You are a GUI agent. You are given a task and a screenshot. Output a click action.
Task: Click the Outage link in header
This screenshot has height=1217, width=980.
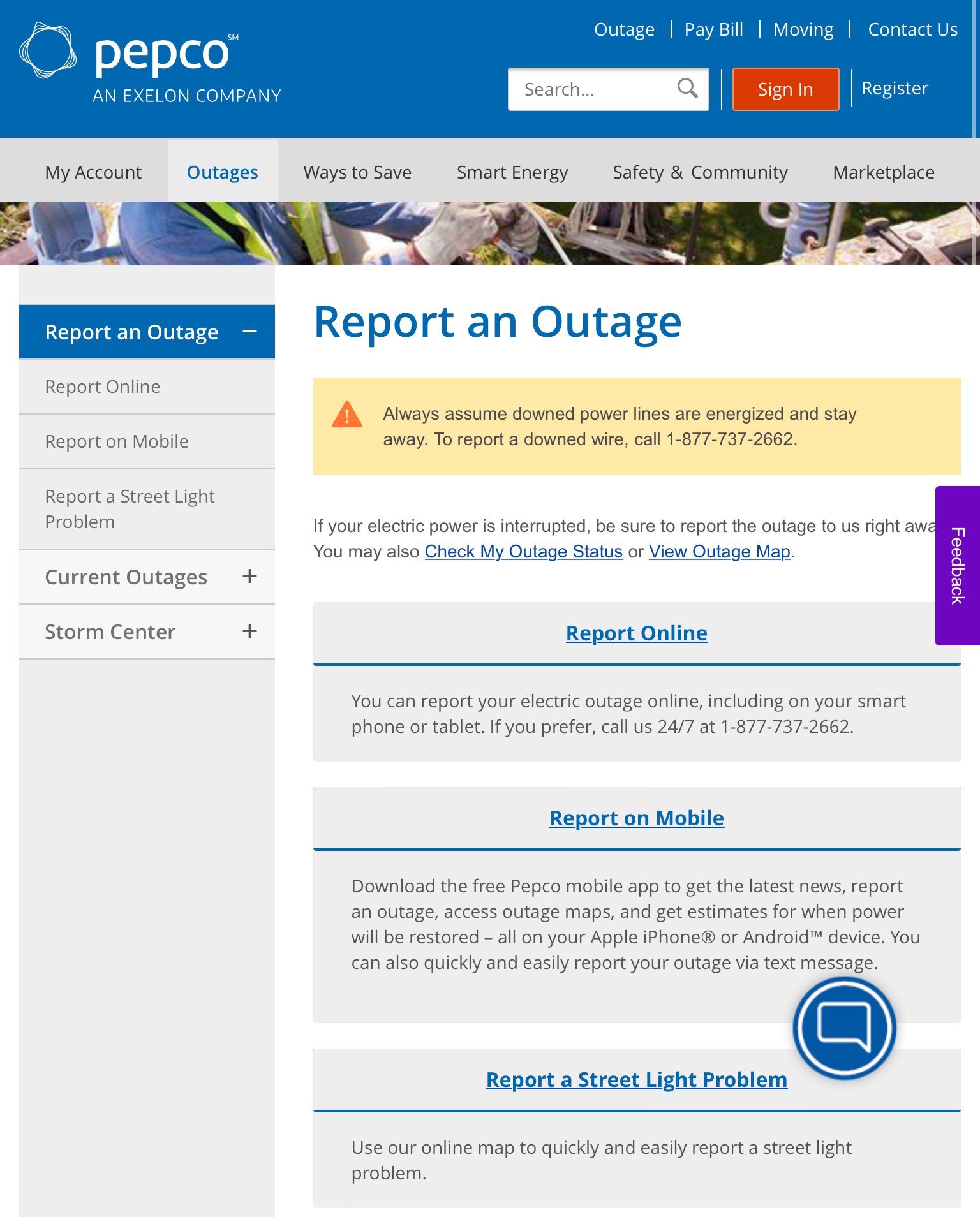pos(624,29)
